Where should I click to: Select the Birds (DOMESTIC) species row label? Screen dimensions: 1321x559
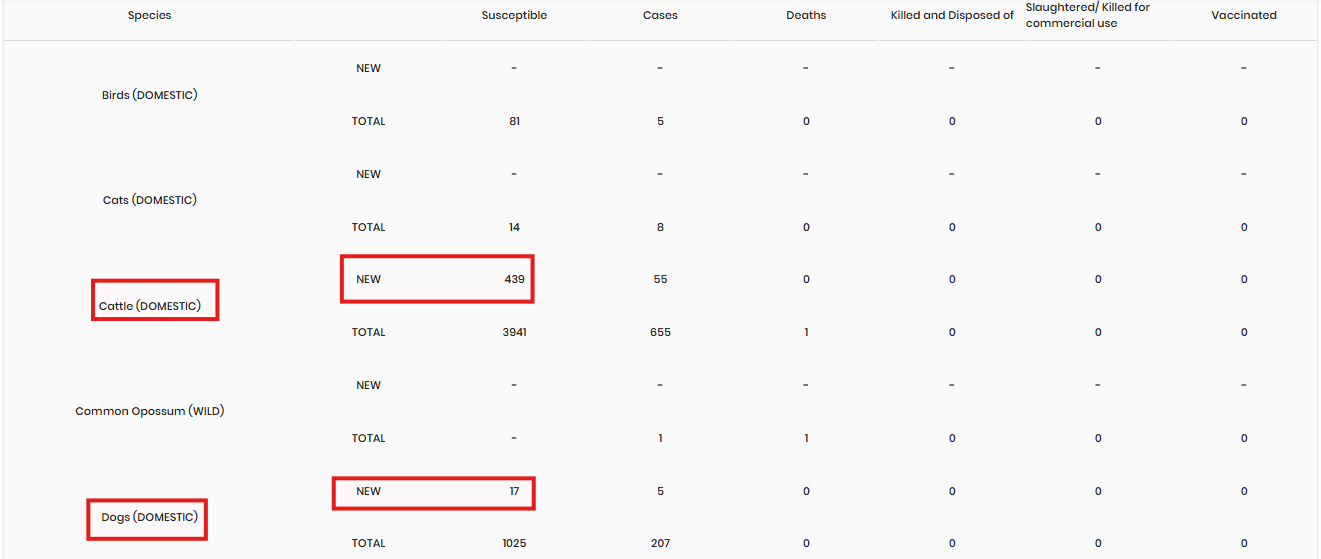pyautogui.click(x=149, y=95)
